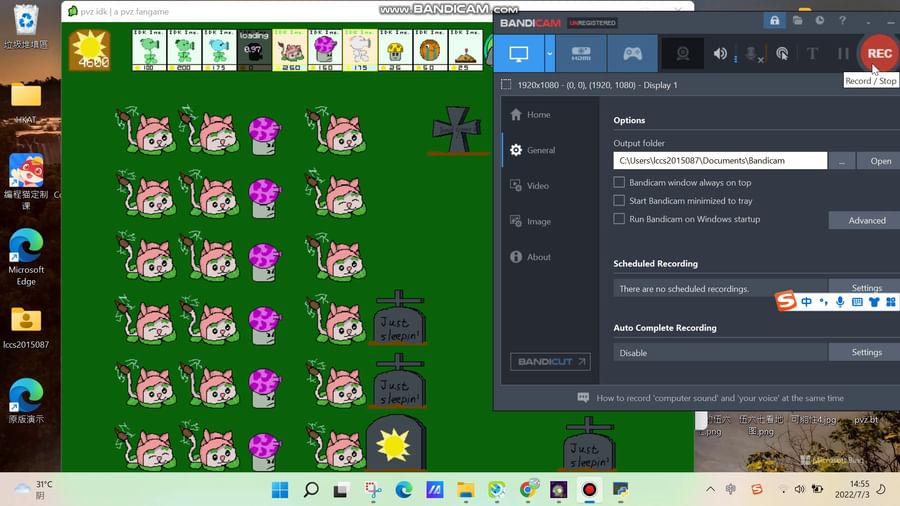
Task: Click the sun counter showing 4600
Action: pos(90,50)
